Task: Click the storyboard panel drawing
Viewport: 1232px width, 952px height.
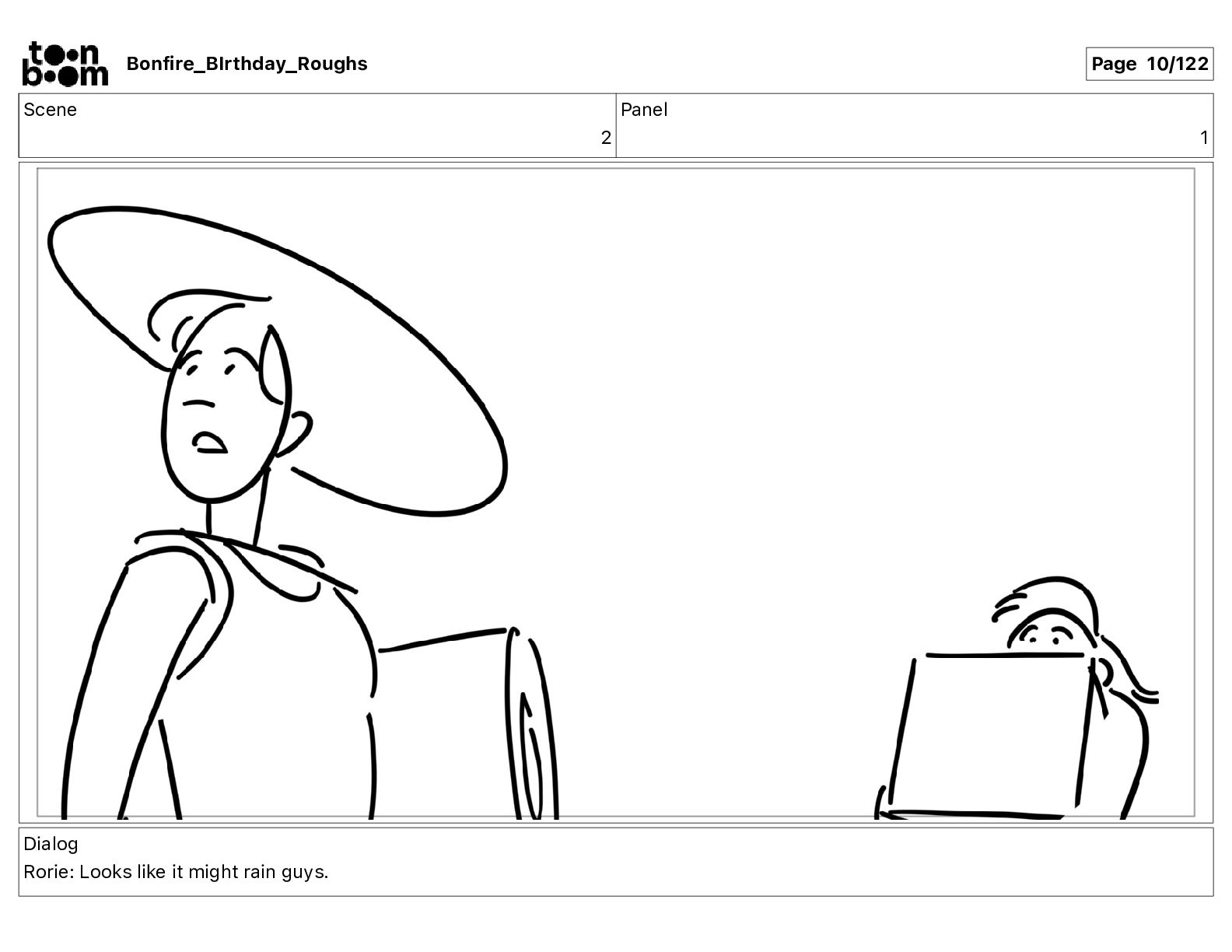Action: click(x=616, y=492)
